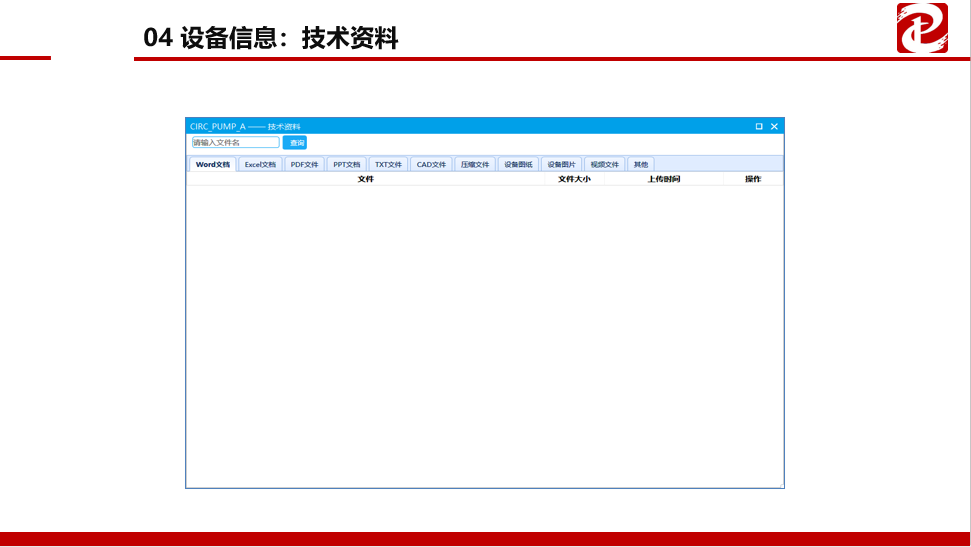Switch to the 其他 tab
The height and width of the screenshot is (547, 971).
[640, 164]
